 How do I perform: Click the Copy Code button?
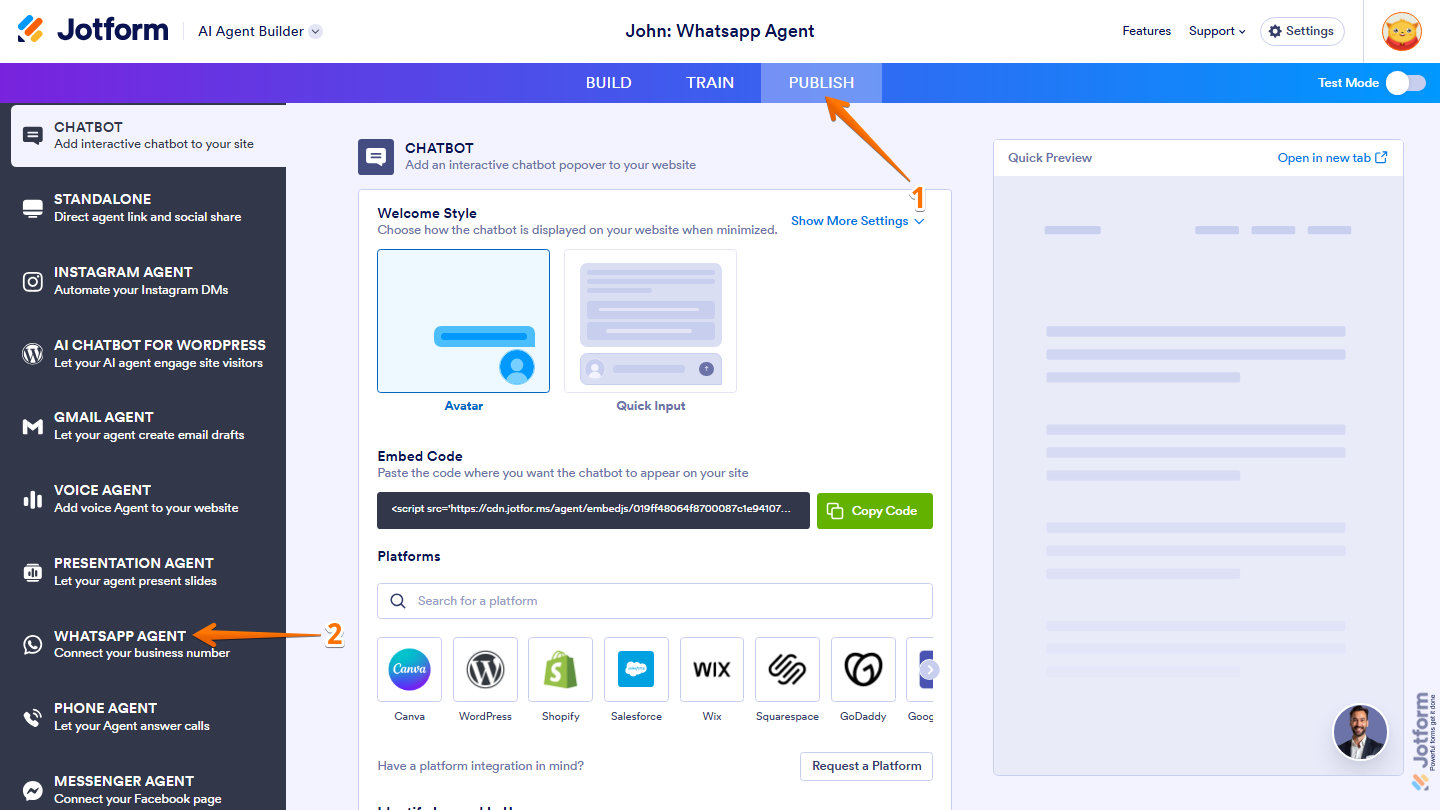875,511
